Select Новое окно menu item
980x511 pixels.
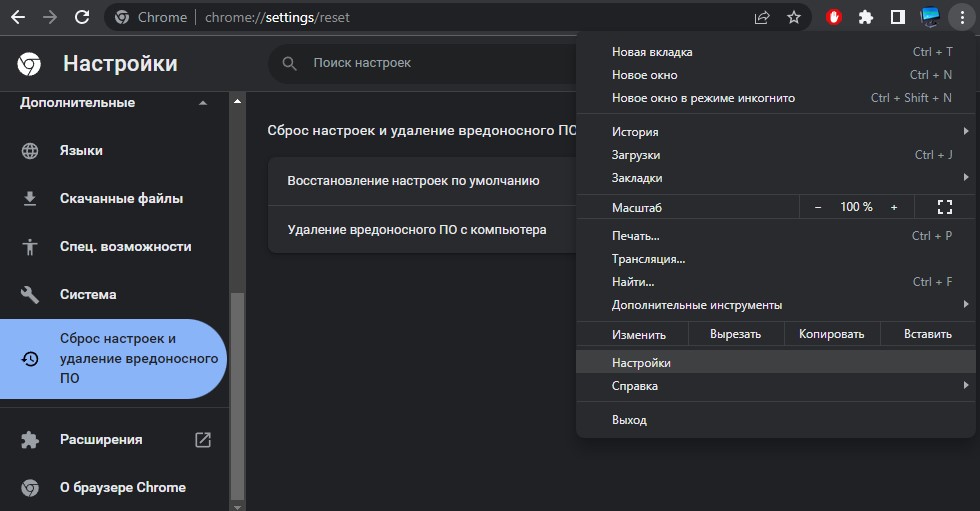click(775, 75)
